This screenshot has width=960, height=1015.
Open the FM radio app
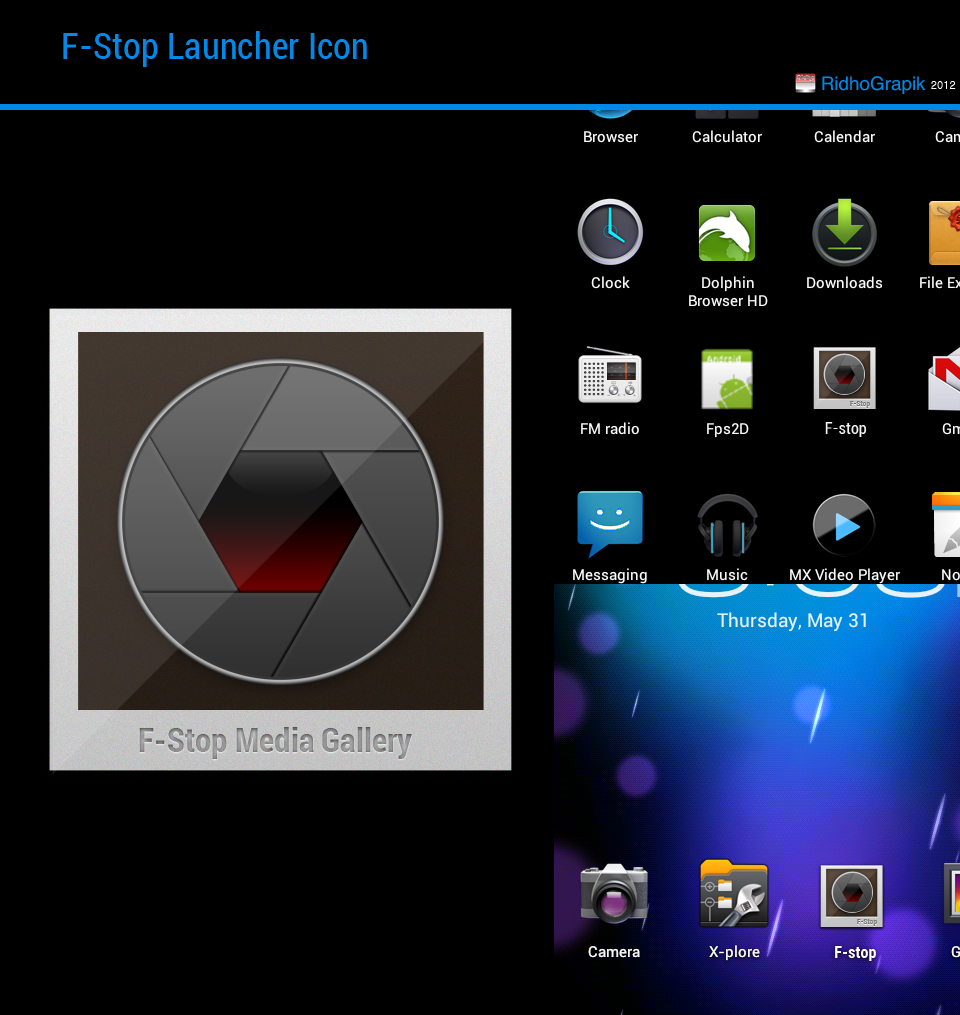tap(610, 379)
